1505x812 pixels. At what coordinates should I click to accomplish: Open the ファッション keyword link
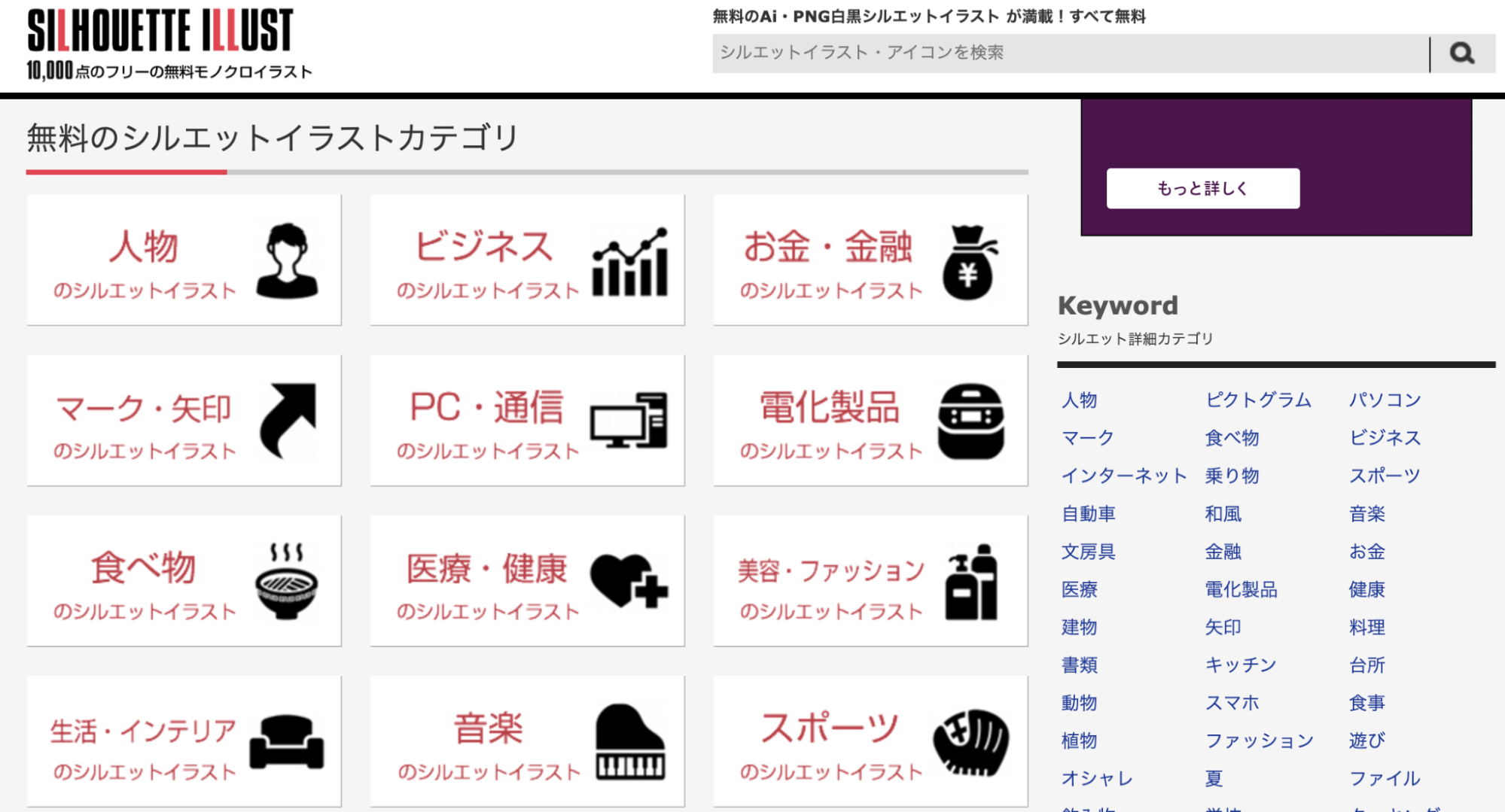click(1259, 741)
